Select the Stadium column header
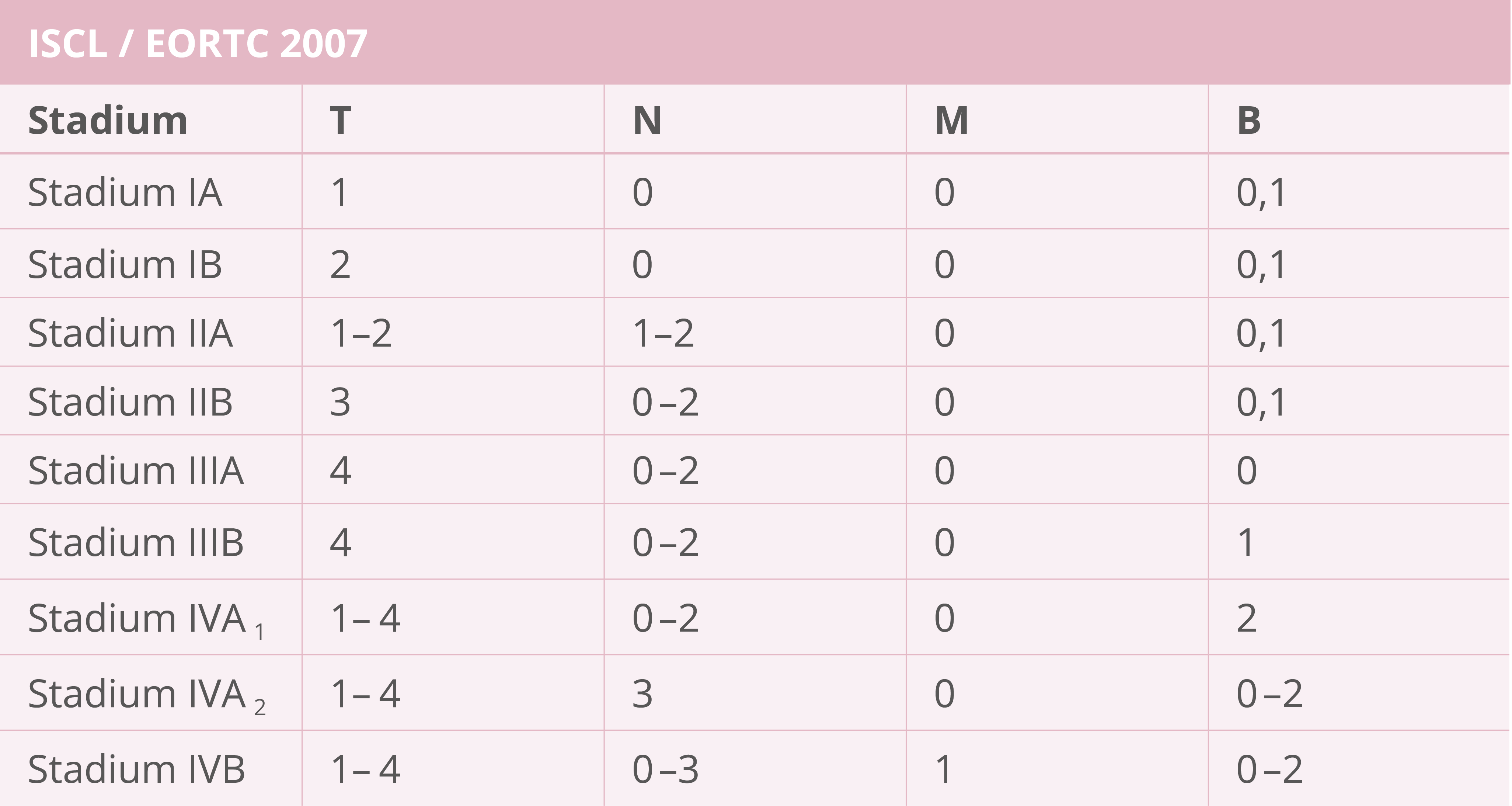Viewport: 1512px width, 806px height. [108, 120]
